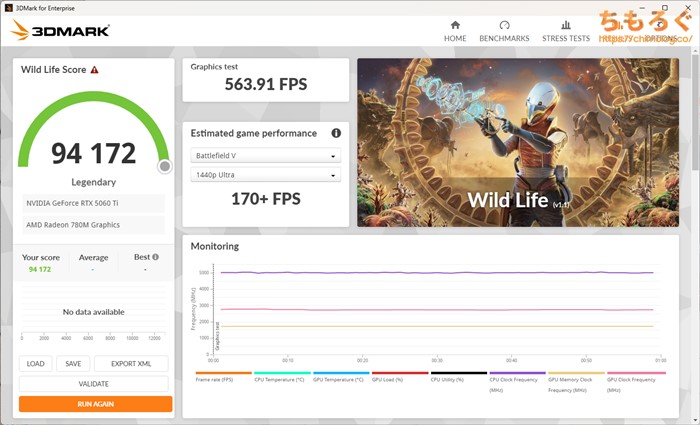Click the purple CPU clock line in chart
The image size is (700, 425).
pos(437,272)
